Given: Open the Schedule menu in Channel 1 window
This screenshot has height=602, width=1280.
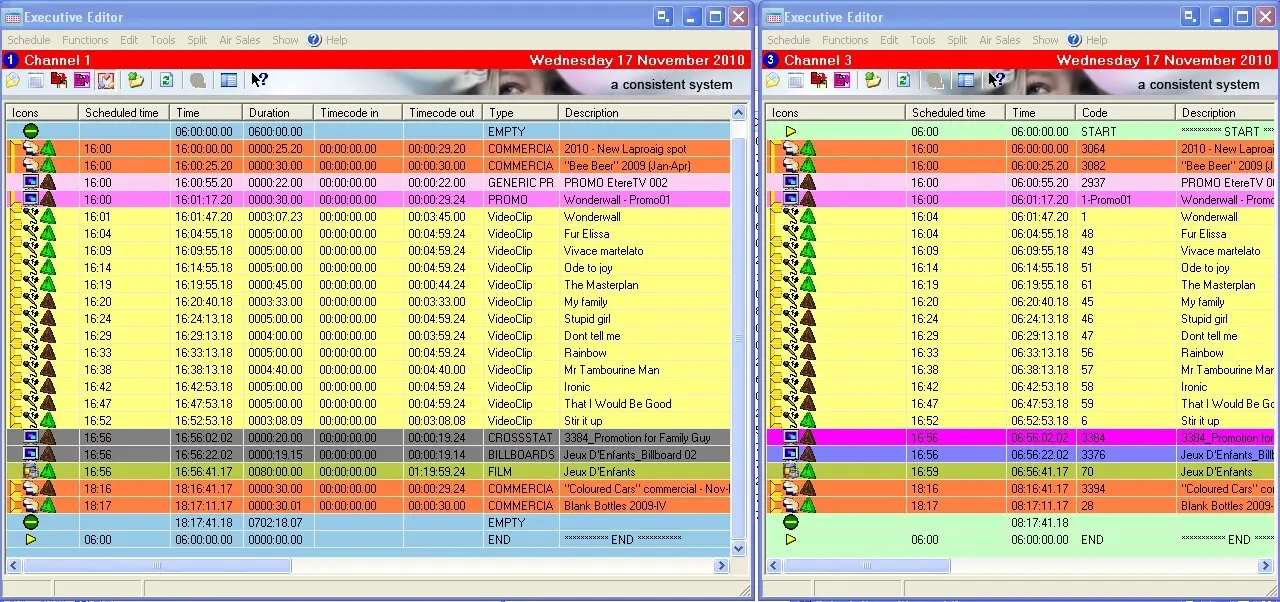Looking at the screenshot, I should pos(29,40).
